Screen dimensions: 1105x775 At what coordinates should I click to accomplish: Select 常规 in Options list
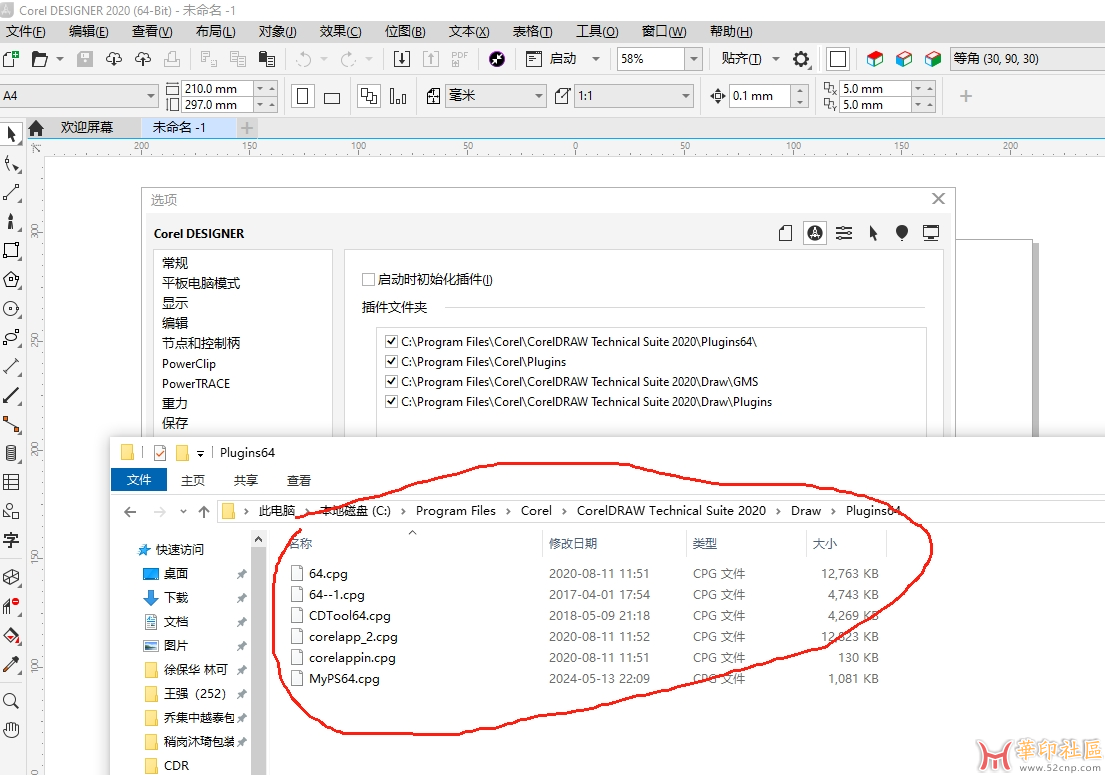coord(175,263)
